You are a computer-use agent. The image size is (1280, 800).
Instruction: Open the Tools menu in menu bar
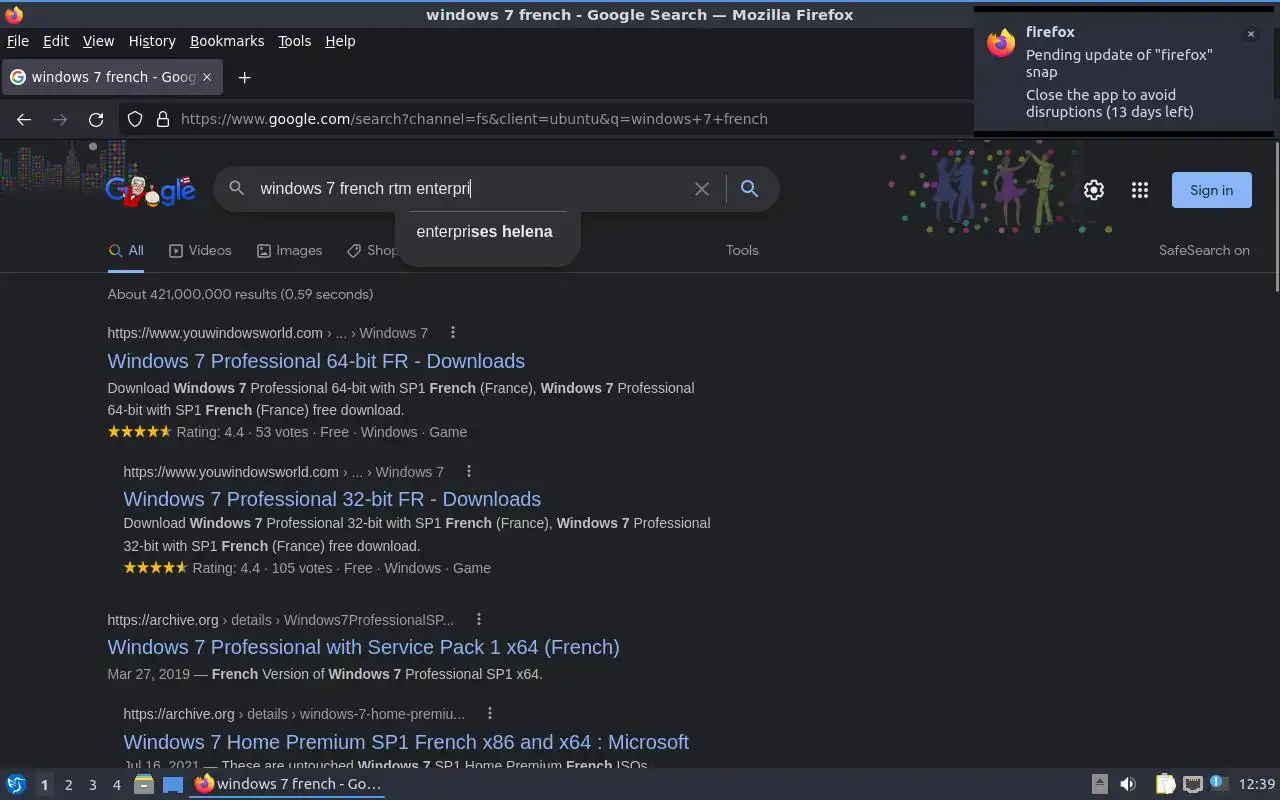pos(294,41)
